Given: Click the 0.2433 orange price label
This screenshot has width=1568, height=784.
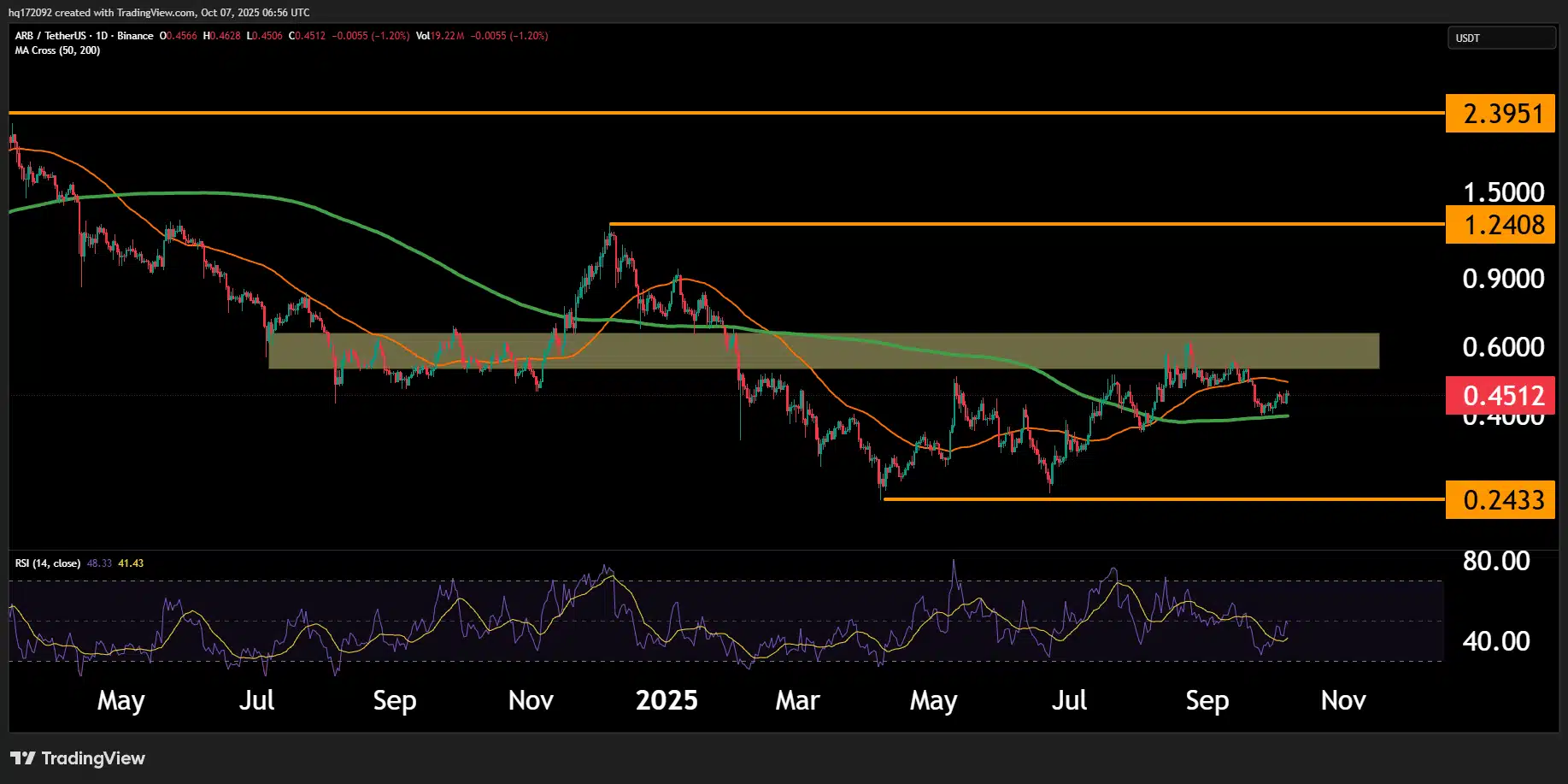Looking at the screenshot, I should point(1500,500).
